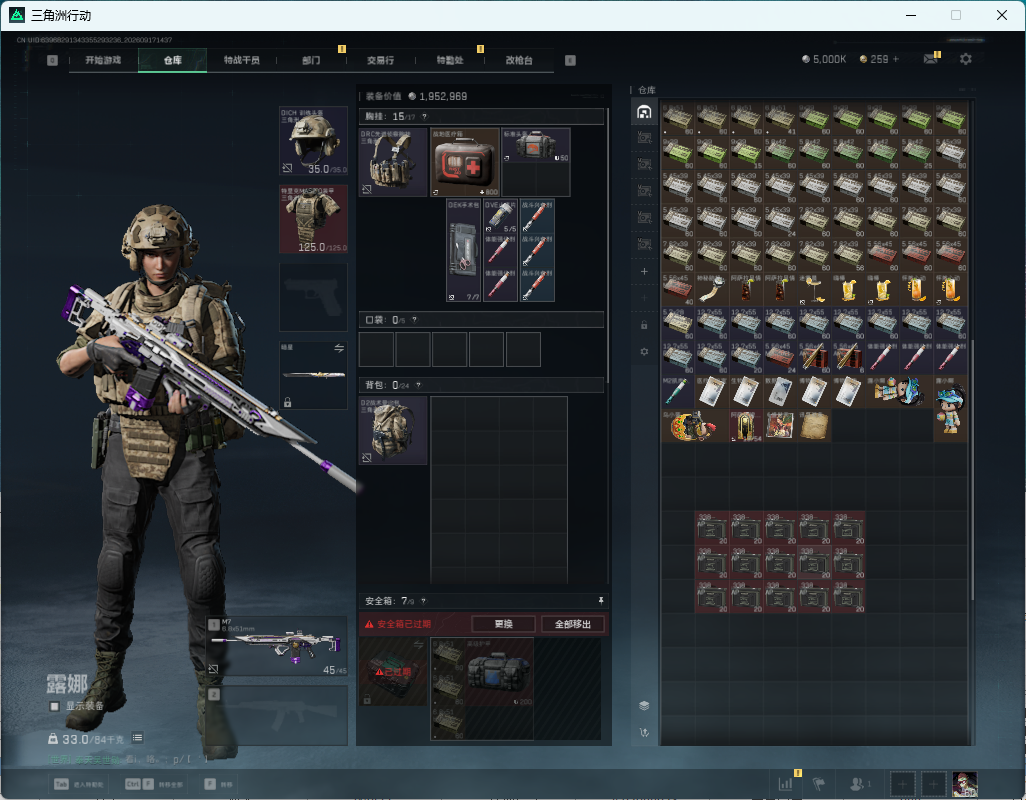Screen dimensions: 1026x800
Task: Show help for 口袋 capacity
Action: (414, 320)
